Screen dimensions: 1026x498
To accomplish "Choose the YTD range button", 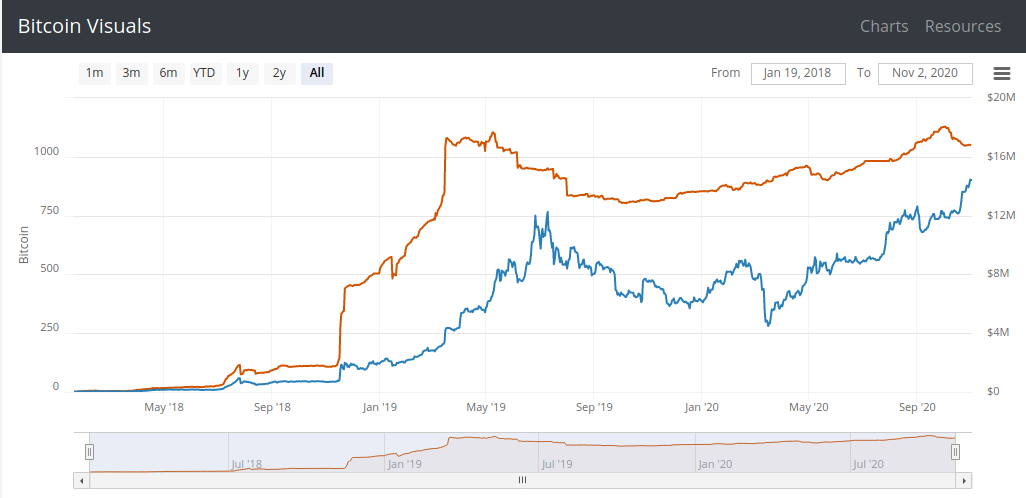I will [204, 73].
